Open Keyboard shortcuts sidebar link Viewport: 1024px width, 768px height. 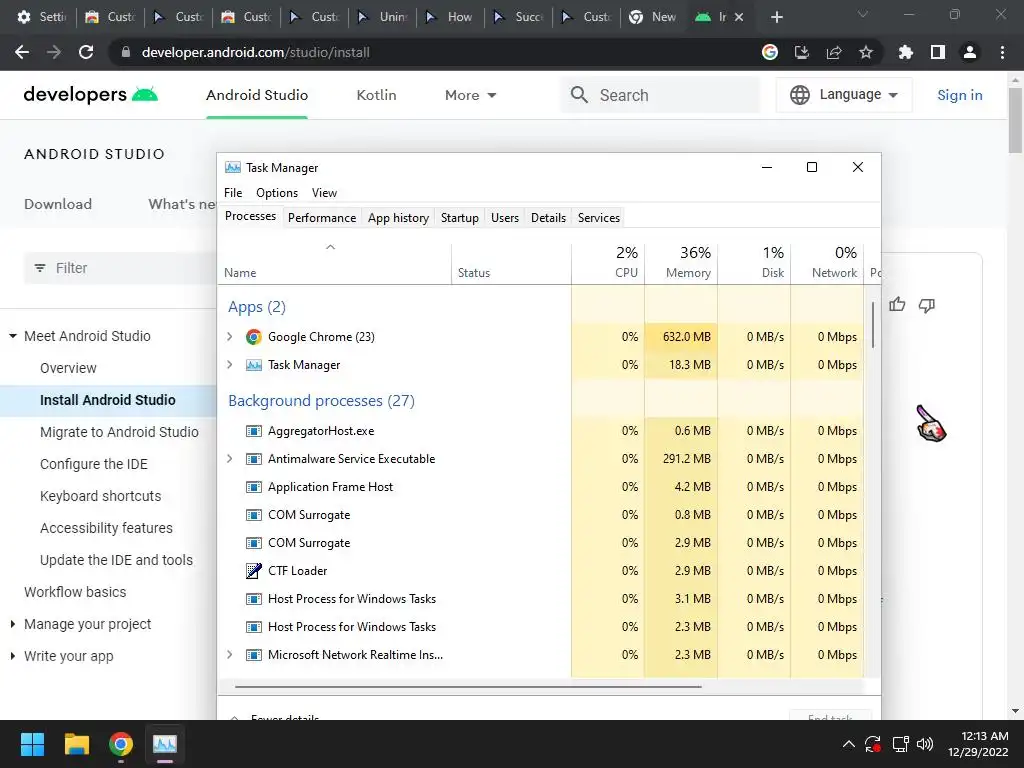pos(100,496)
